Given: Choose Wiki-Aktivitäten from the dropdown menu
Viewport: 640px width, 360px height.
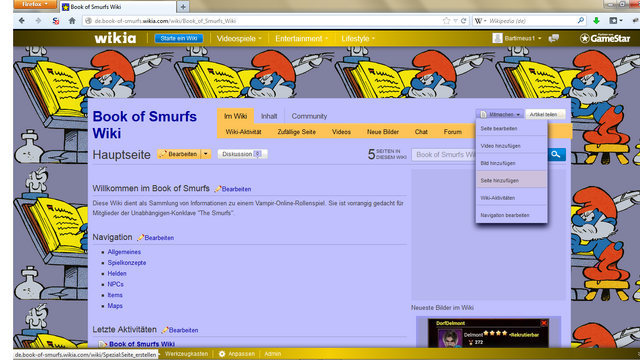Looking at the screenshot, I should pos(511,198).
